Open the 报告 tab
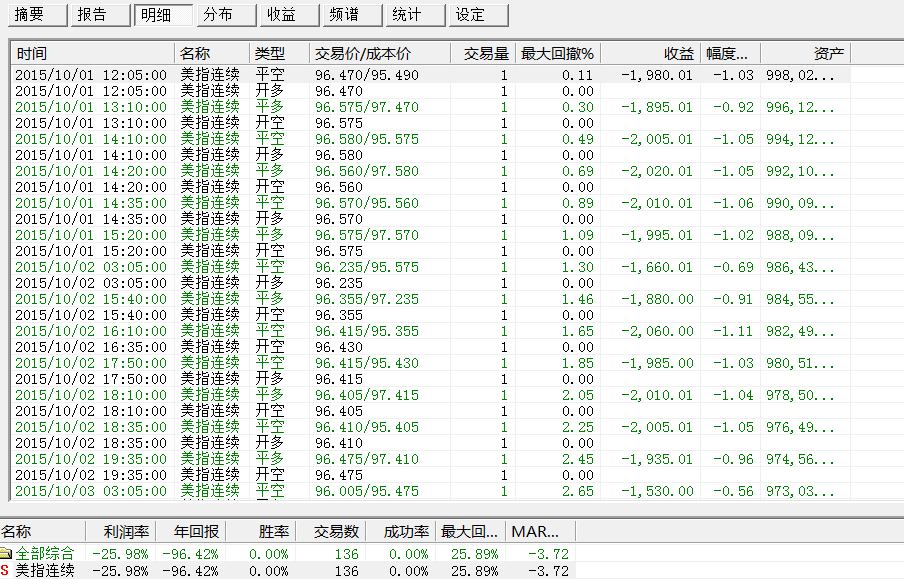Viewport: 904px width, 579px height. pos(99,15)
